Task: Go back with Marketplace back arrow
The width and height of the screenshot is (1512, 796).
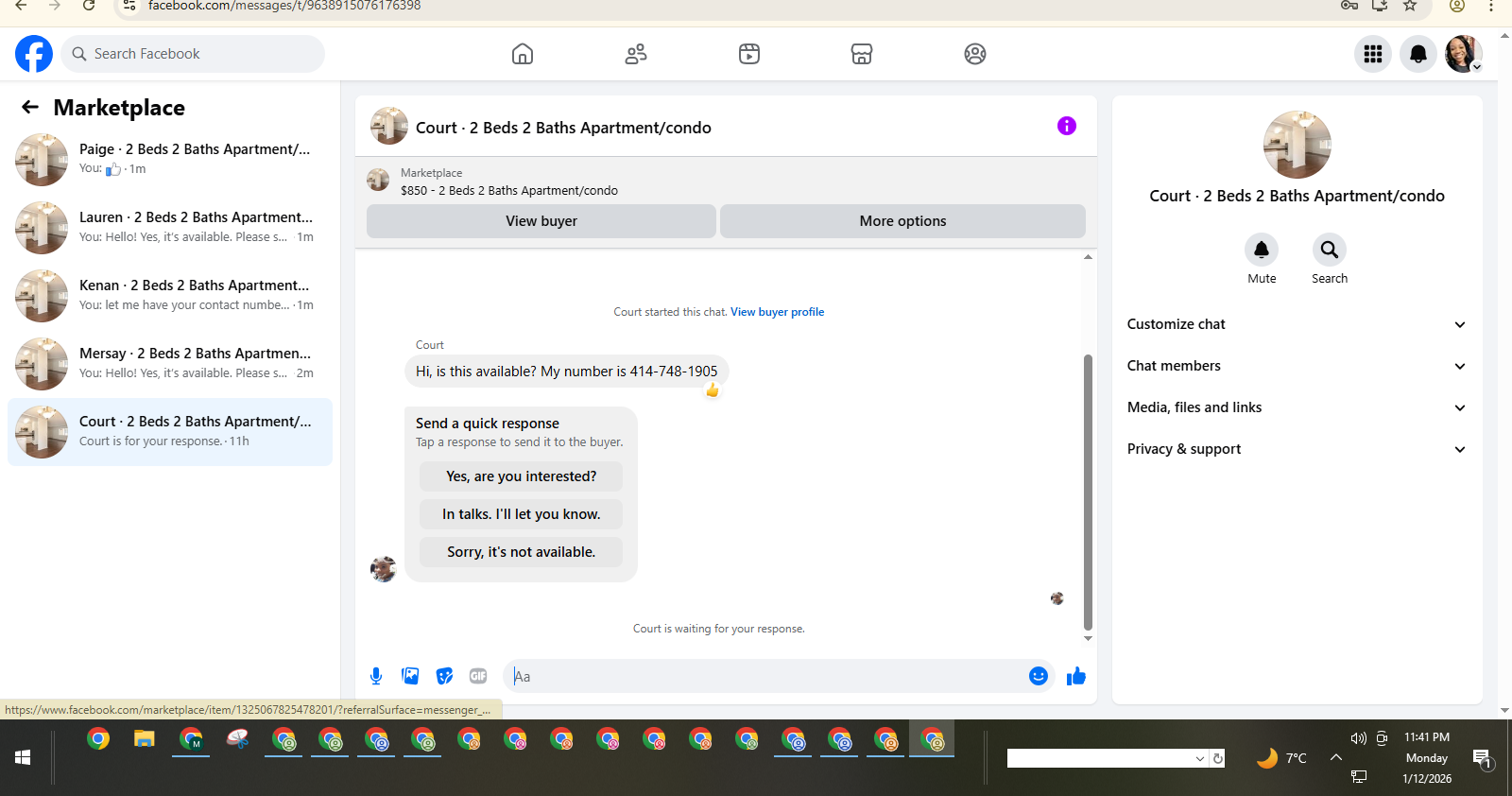Action: click(x=30, y=108)
